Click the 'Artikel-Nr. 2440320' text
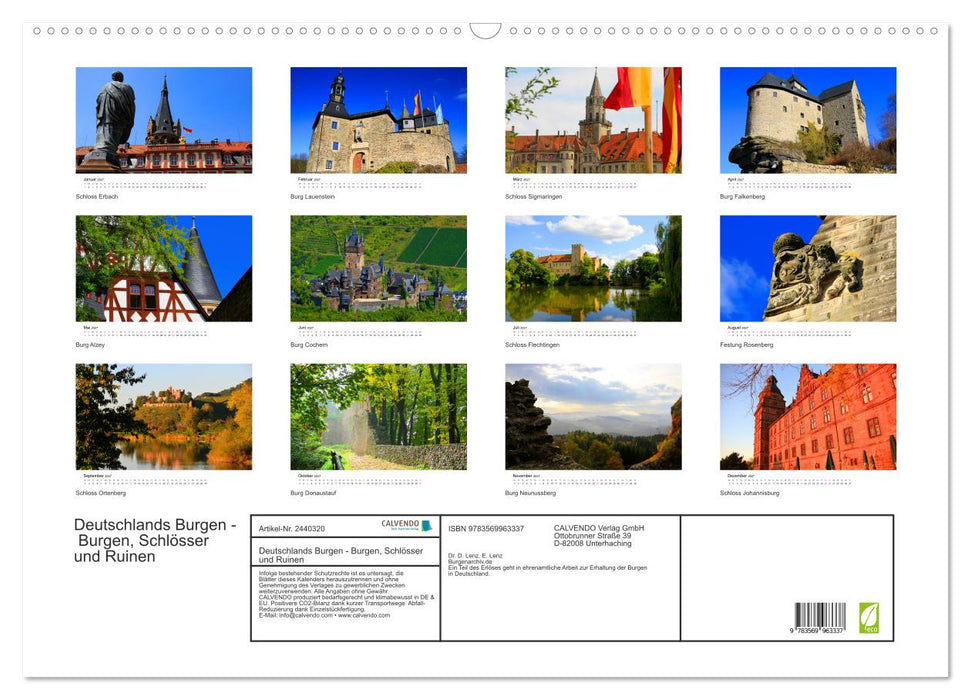Image resolution: width=971 pixels, height=700 pixels. (292, 528)
